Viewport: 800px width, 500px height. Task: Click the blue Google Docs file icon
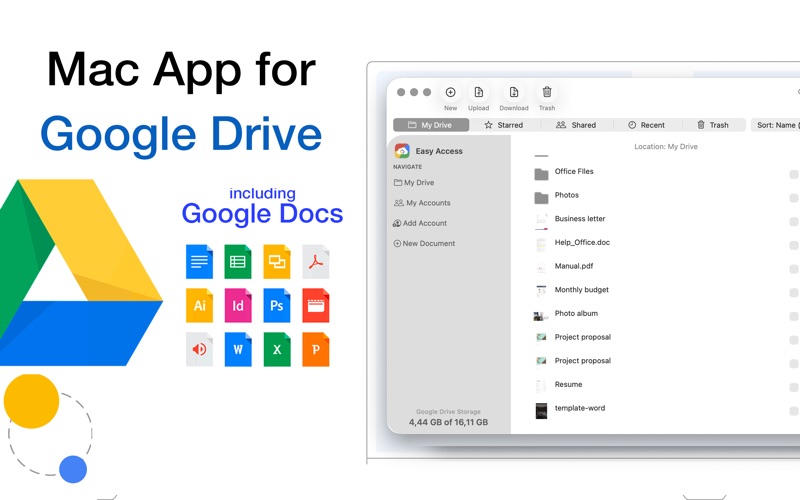(199, 262)
